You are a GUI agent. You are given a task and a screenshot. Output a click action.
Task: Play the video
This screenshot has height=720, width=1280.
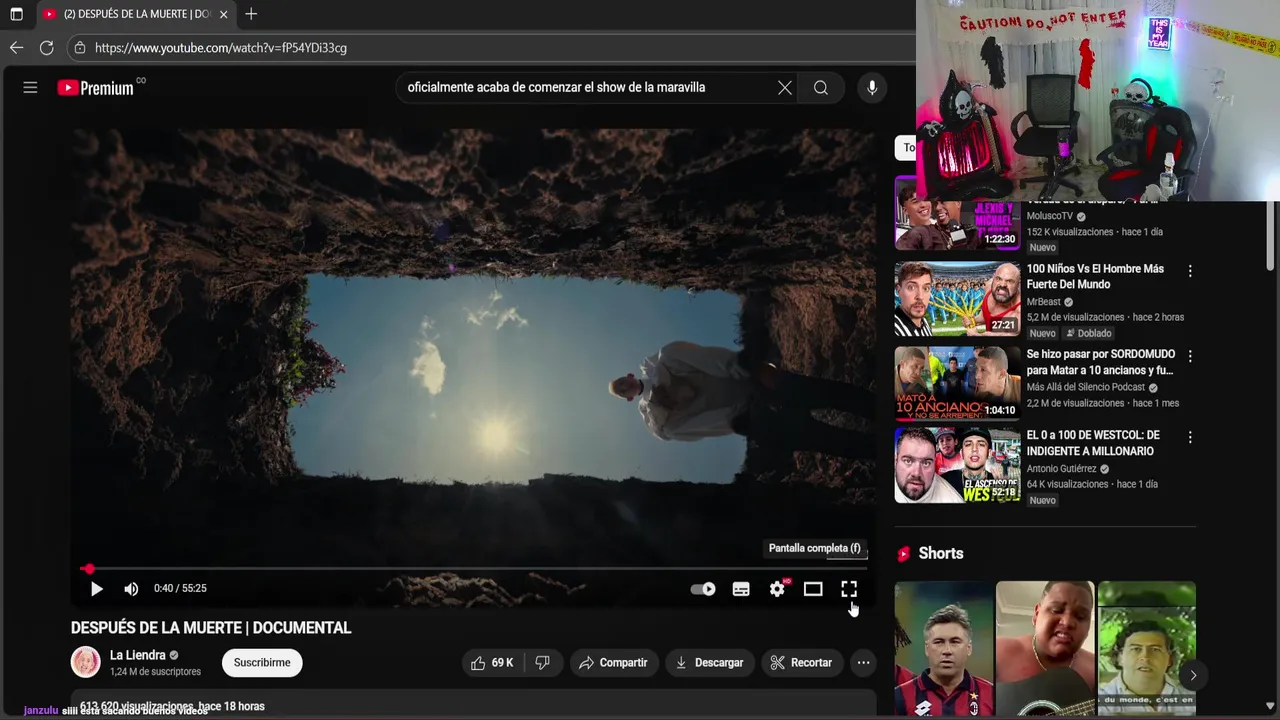coord(96,589)
